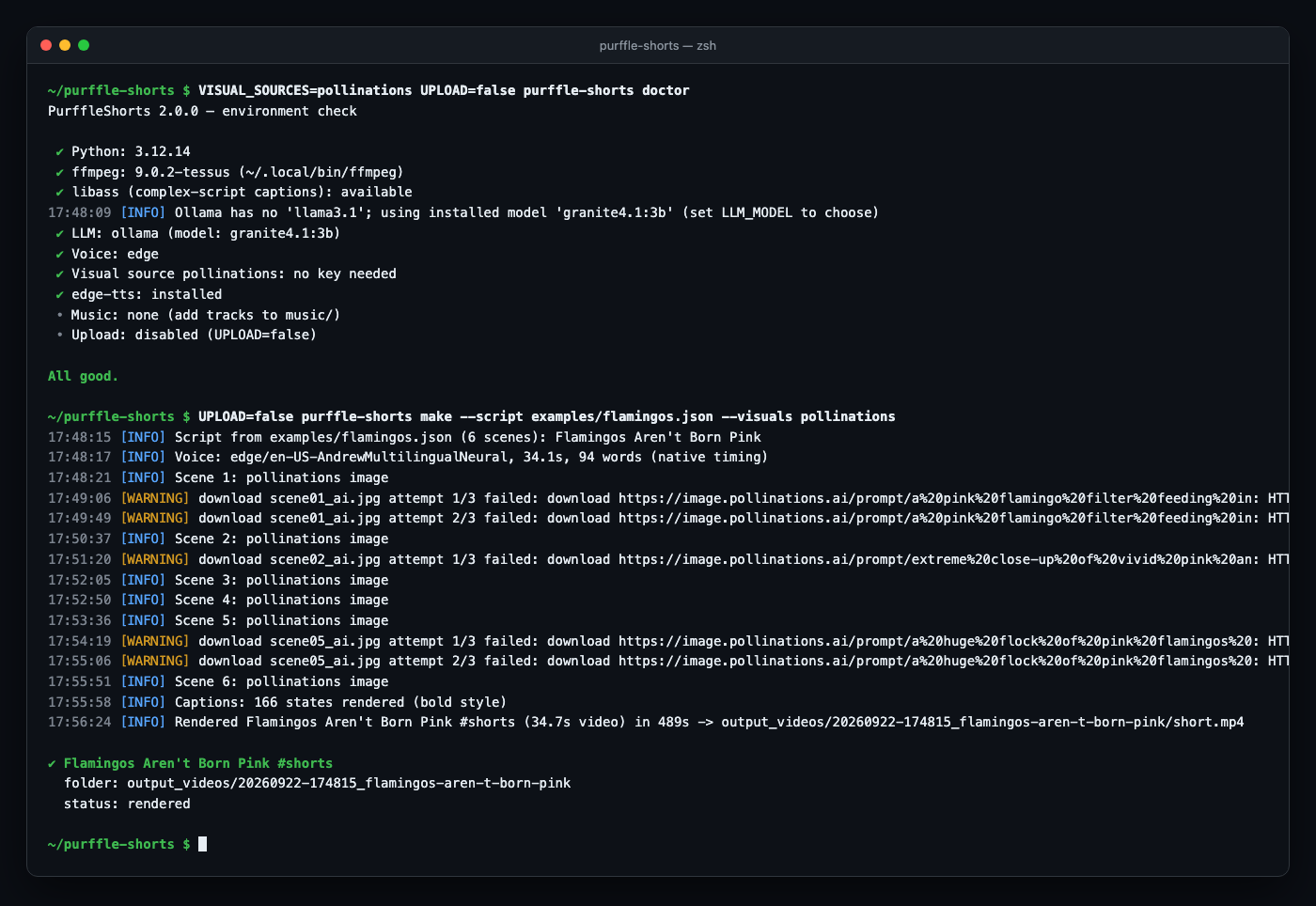Click the 17:48:15 Script from examples line
Screen dimensions: 1316x906
[x=404, y=437]
